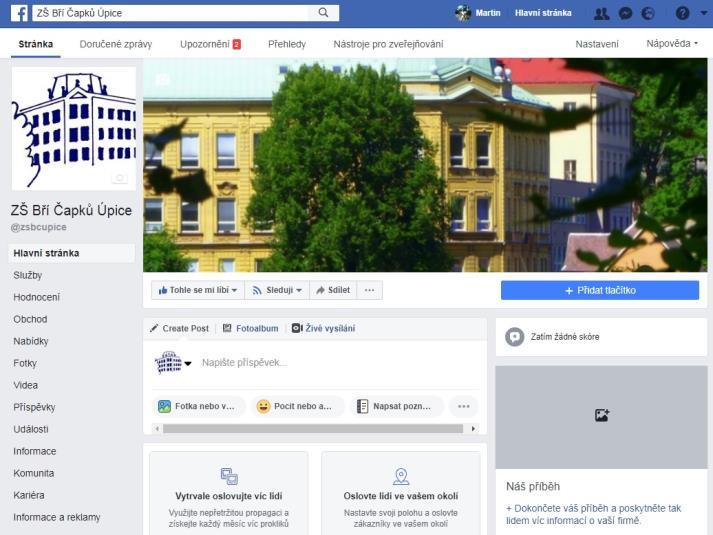Start Živé vysílání live video
This screenshot has height=535, width=713.
click(x=324, y=328)
